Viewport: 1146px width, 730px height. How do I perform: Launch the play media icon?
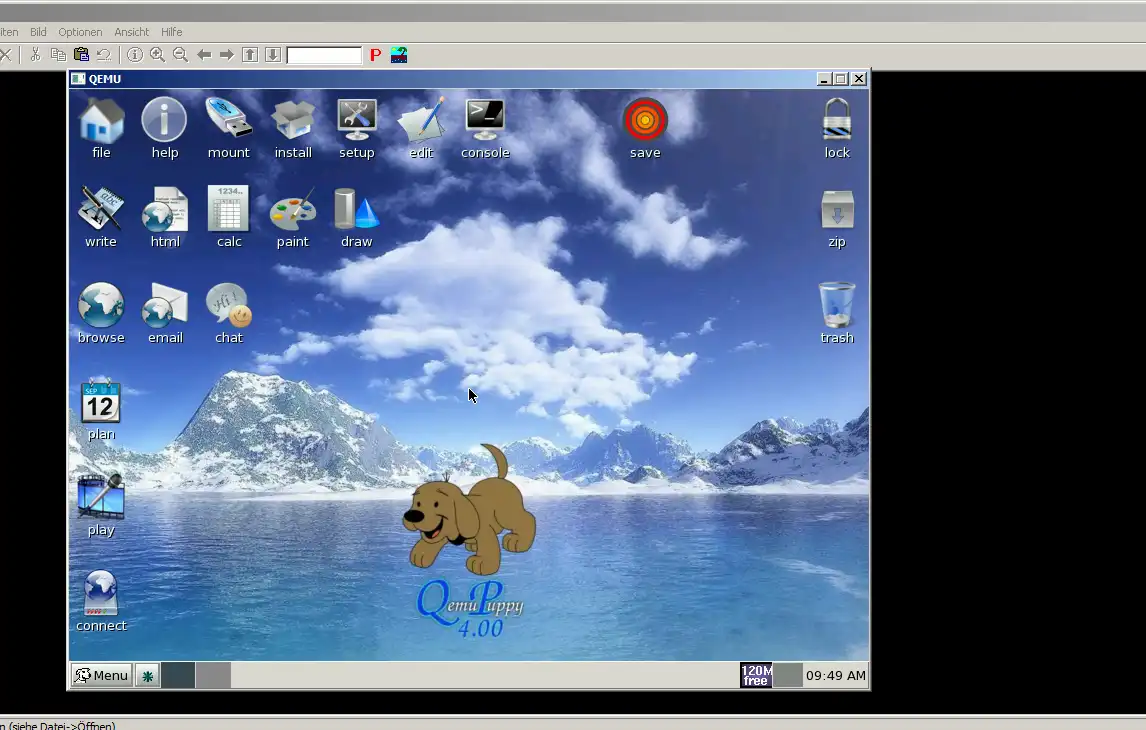(x=101, y=497)
